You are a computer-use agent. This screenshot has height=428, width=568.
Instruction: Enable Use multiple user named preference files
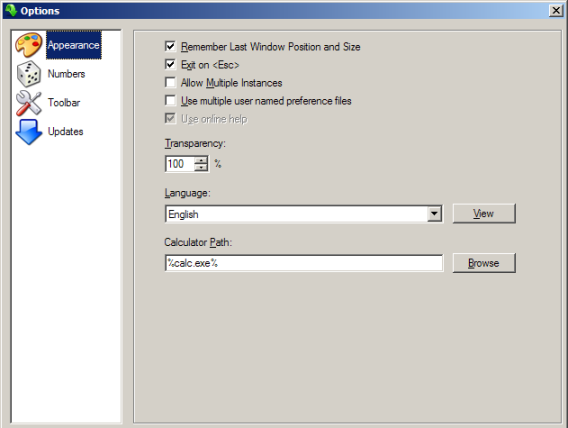point(170,100)
